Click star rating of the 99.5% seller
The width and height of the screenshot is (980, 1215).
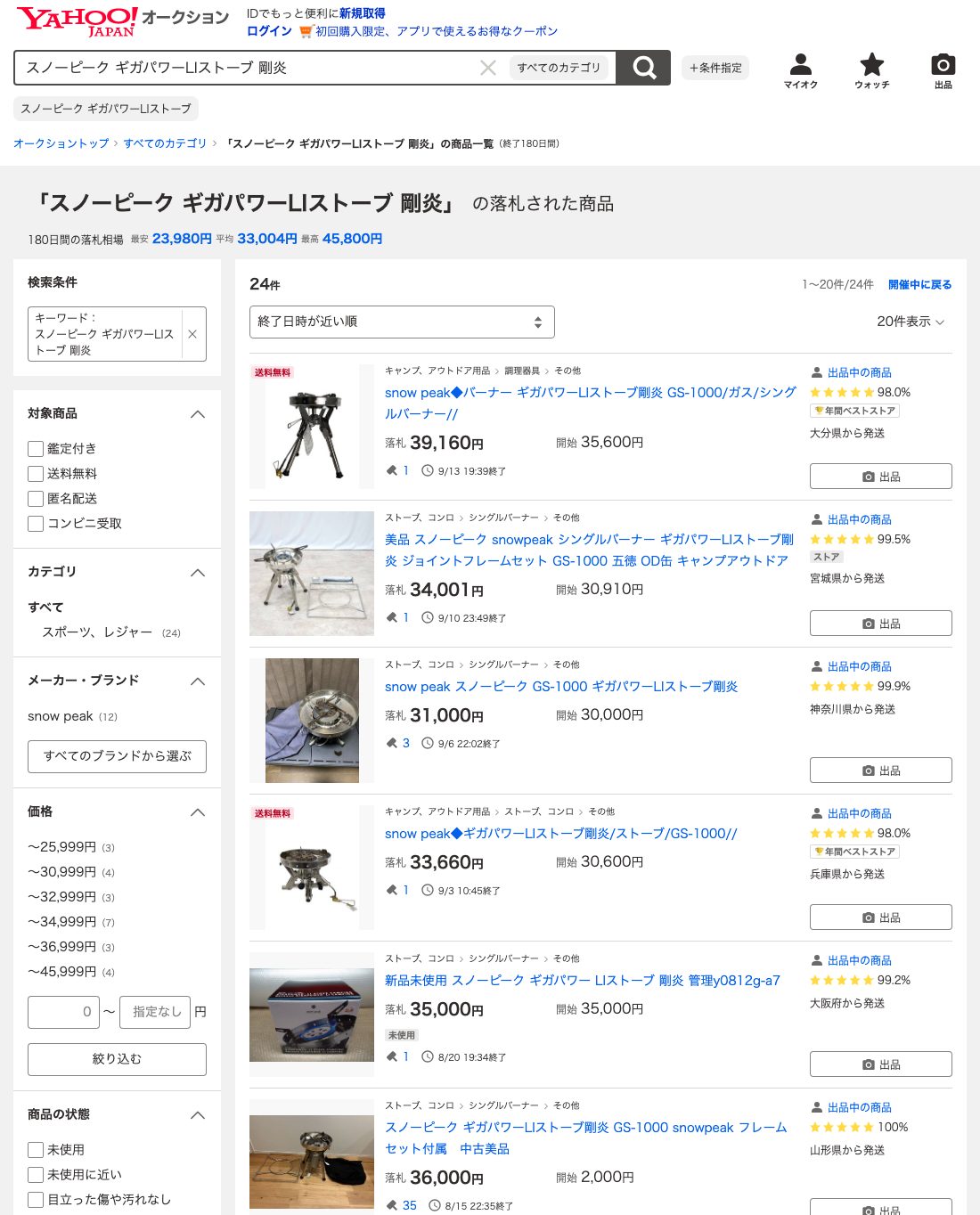(x=842, y=539)
